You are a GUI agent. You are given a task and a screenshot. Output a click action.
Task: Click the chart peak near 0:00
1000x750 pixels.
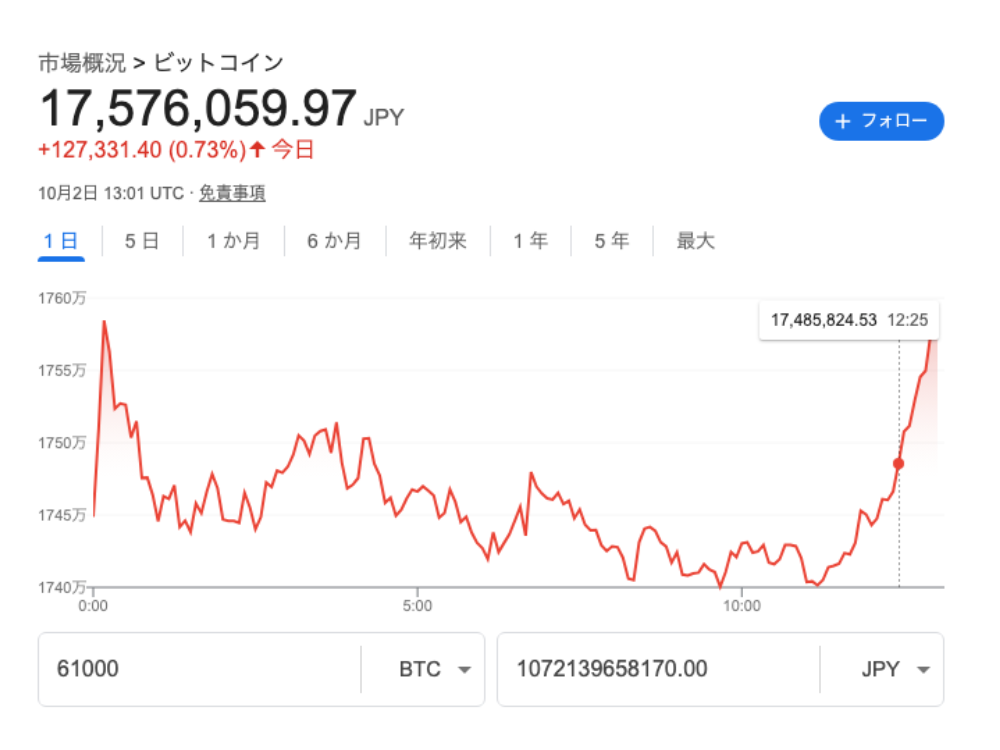tap(104, 322)
